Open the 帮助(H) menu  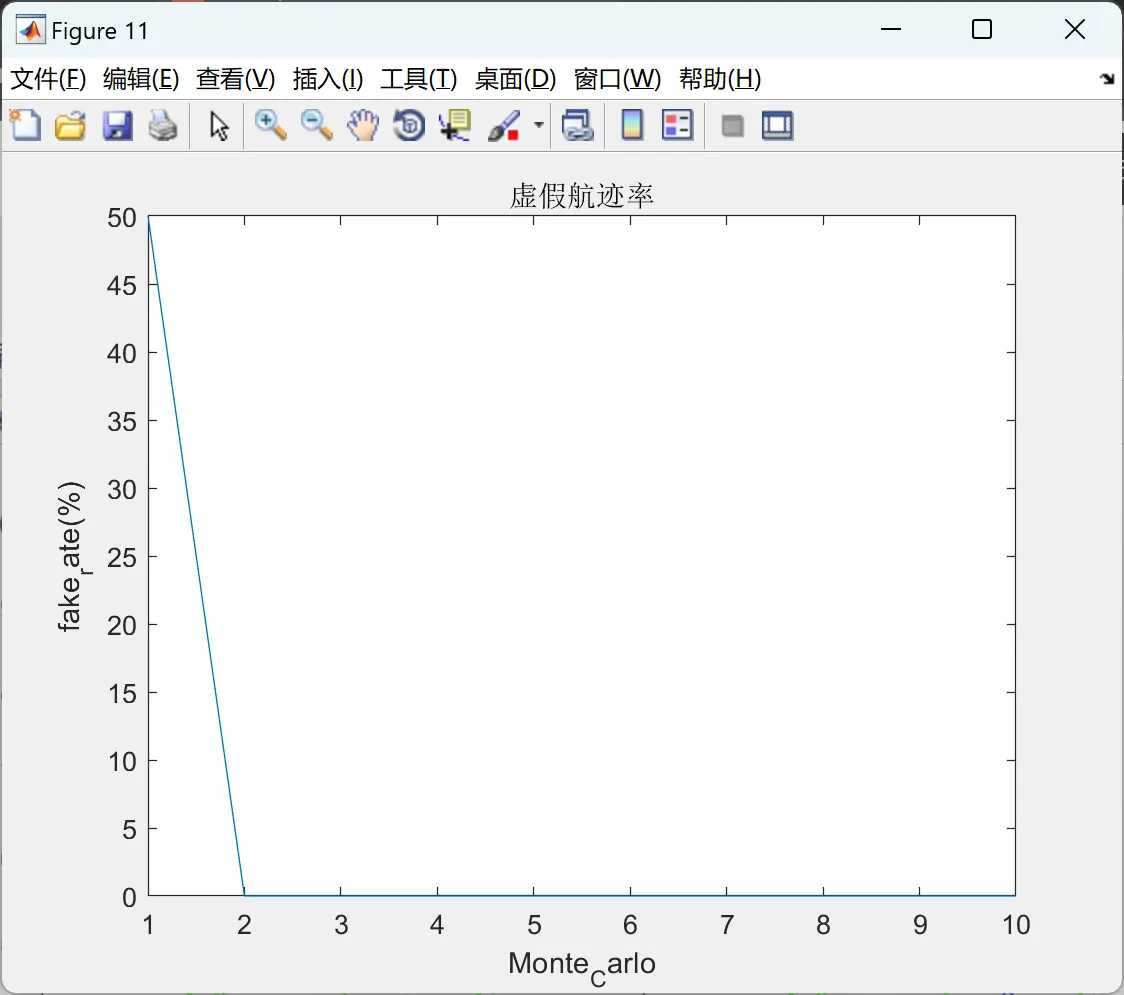click(720, 79)
